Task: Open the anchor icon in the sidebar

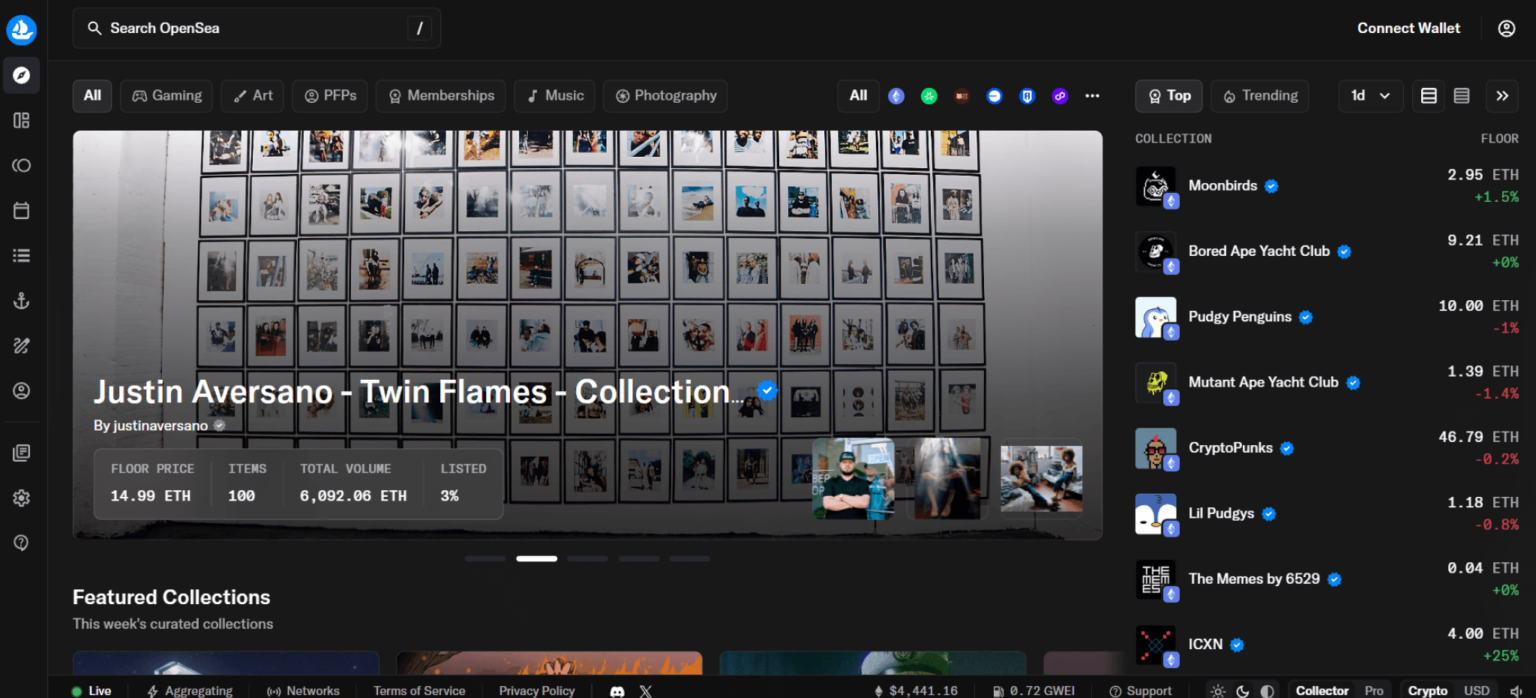Action: coord(21,301)
